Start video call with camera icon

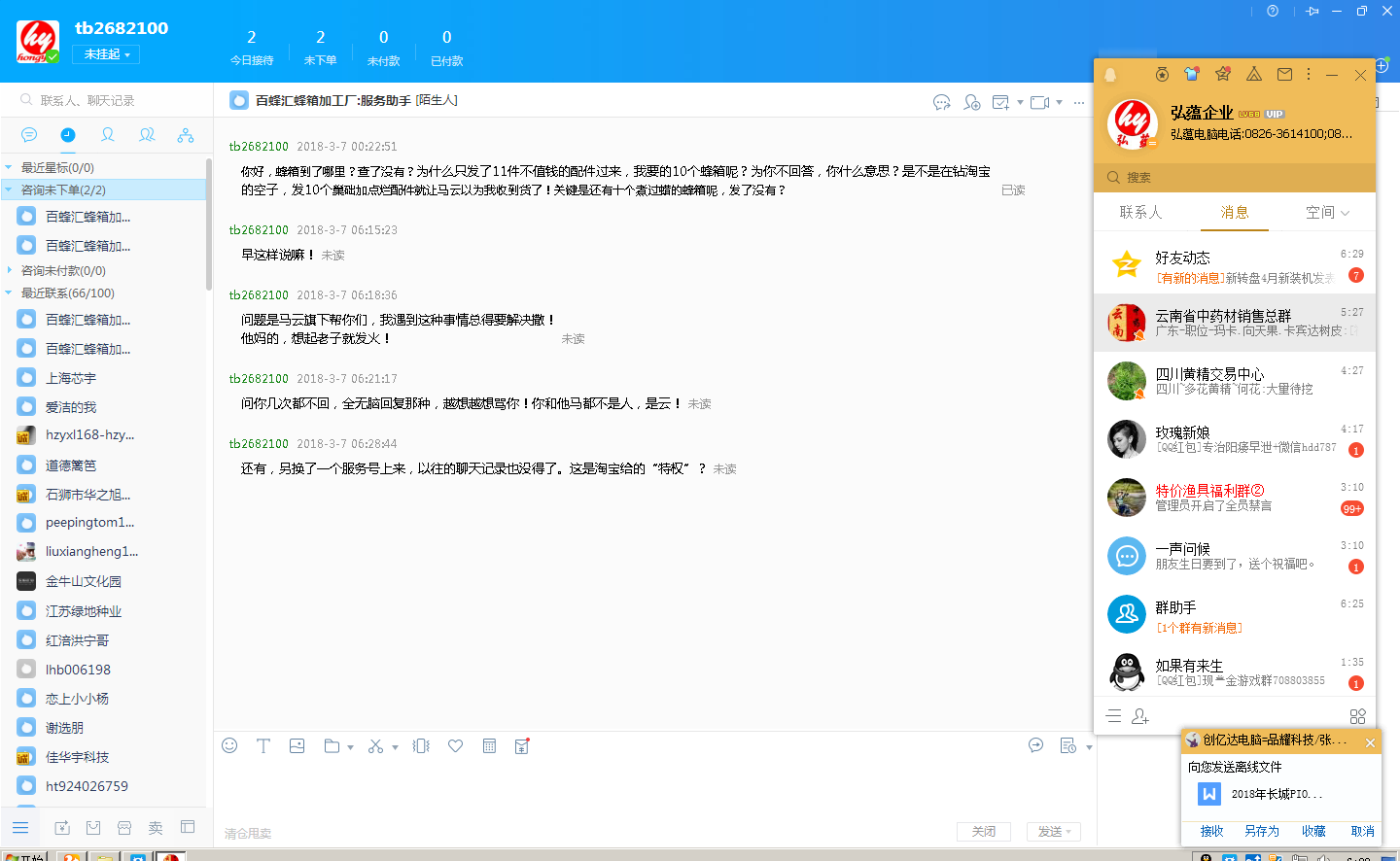(x=1039, y=102)
